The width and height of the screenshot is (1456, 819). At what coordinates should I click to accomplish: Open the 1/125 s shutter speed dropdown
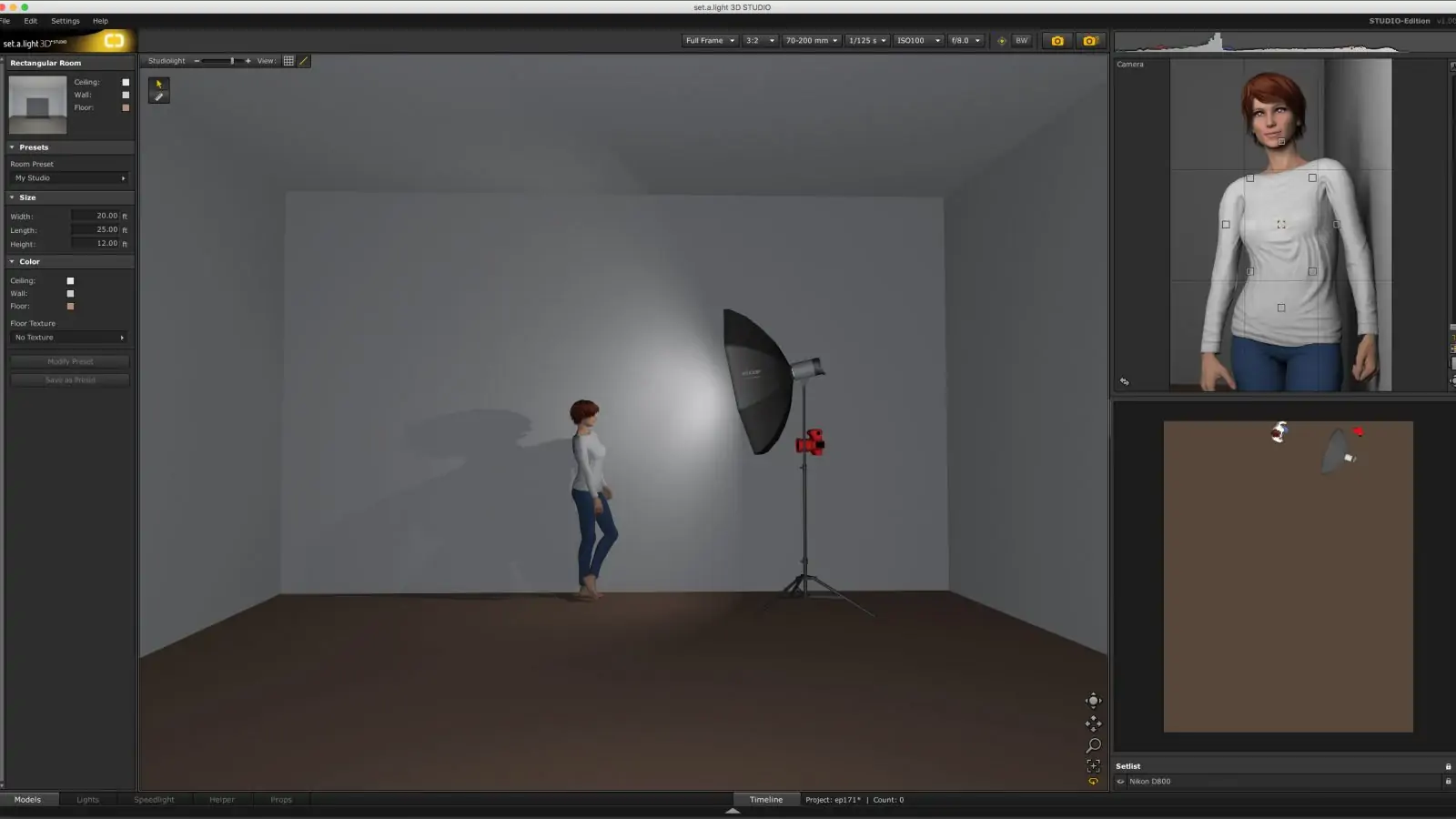[x=867, y=41]
